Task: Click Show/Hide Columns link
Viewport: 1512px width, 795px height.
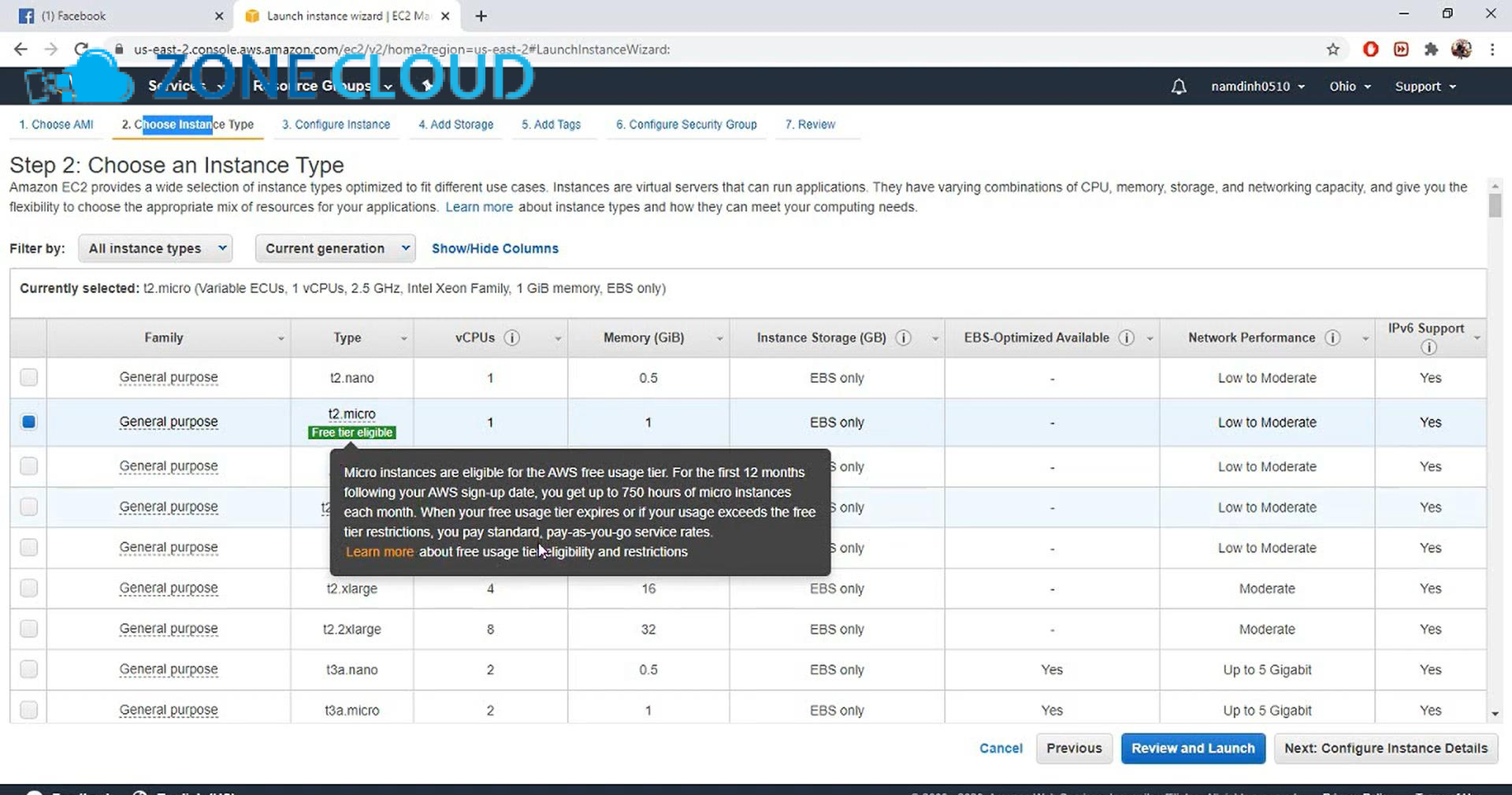Action: click(x=495, y=248)
